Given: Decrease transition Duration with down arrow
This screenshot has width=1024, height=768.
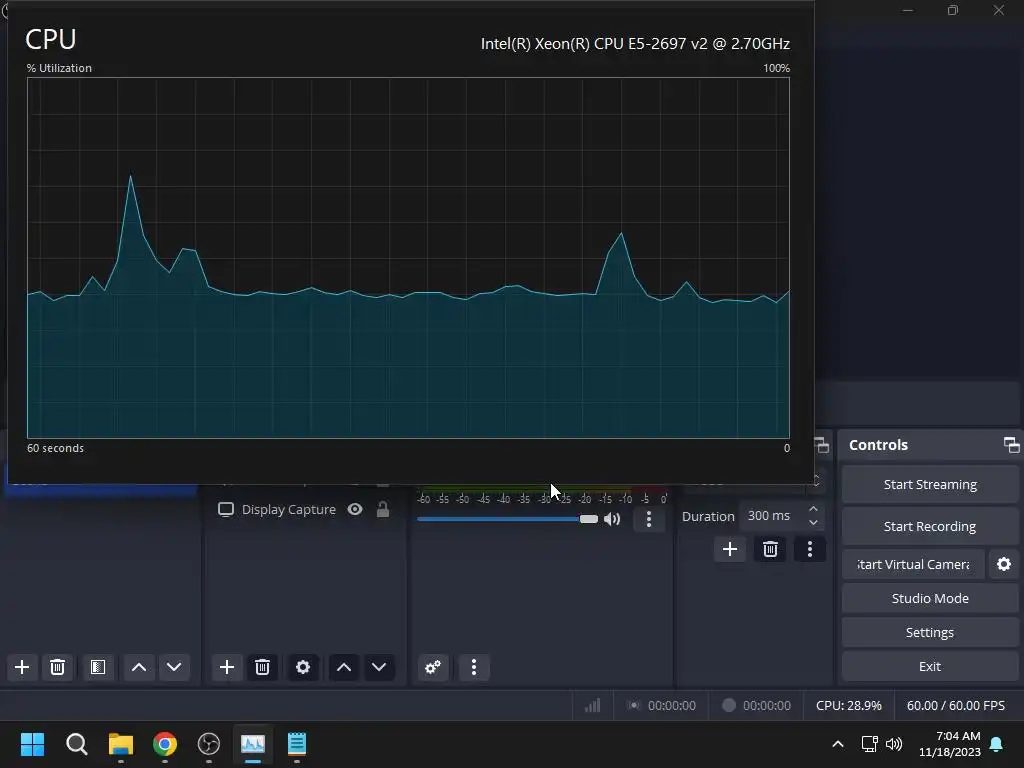Looking at the screenshot, I should 813,522.
